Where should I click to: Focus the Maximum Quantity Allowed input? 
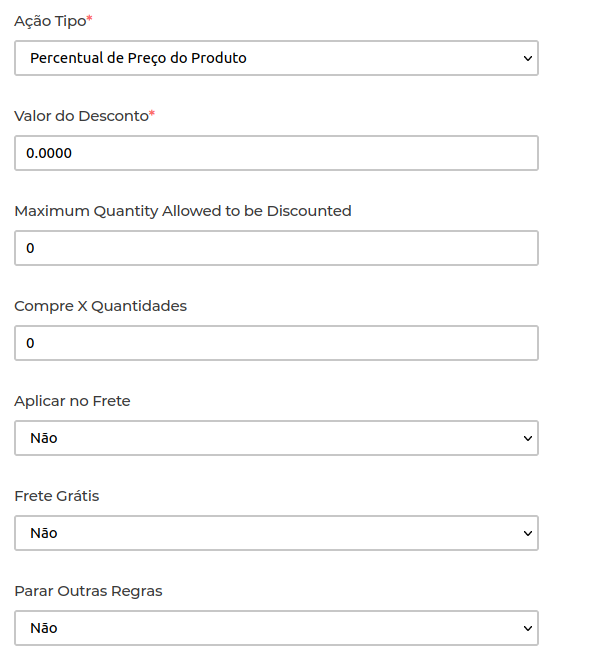[x=276, y=248]
